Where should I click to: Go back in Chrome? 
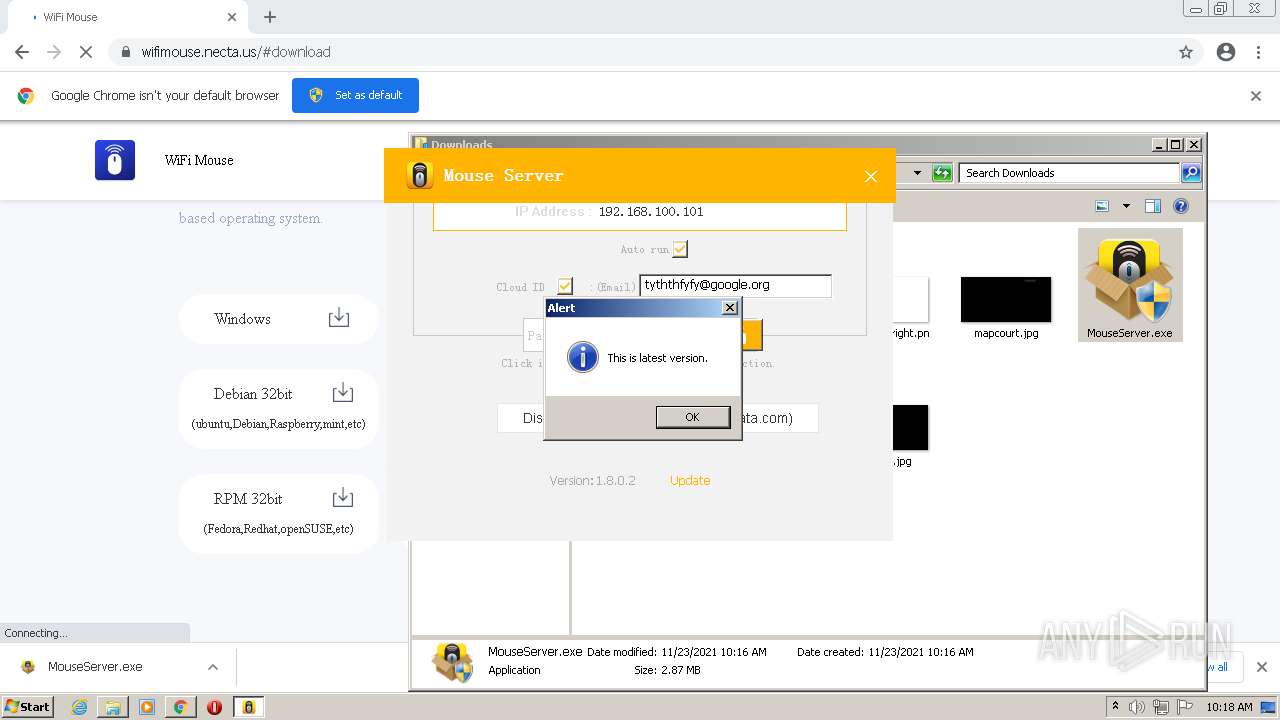22,52
